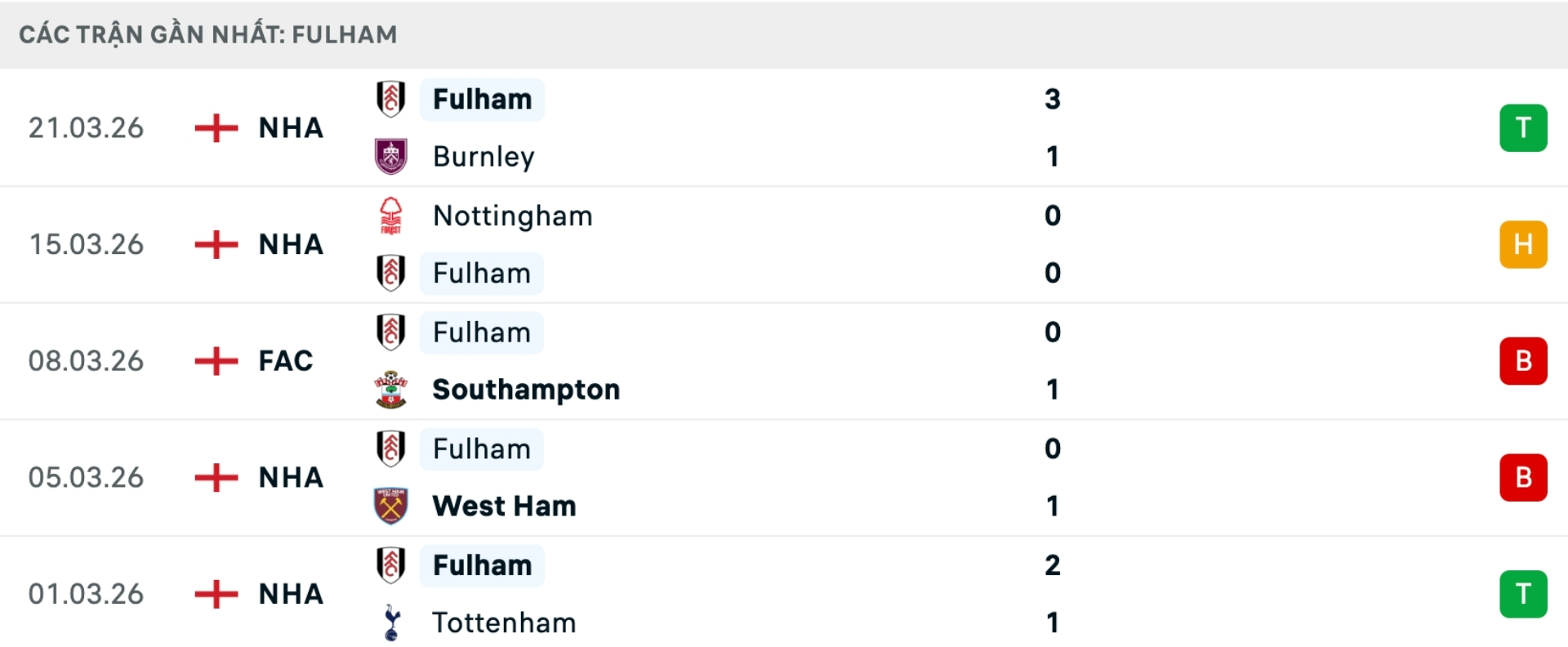Open the Nottingham team link
The height and width of the screenshot is (647, 1568).
click(512, 216)
